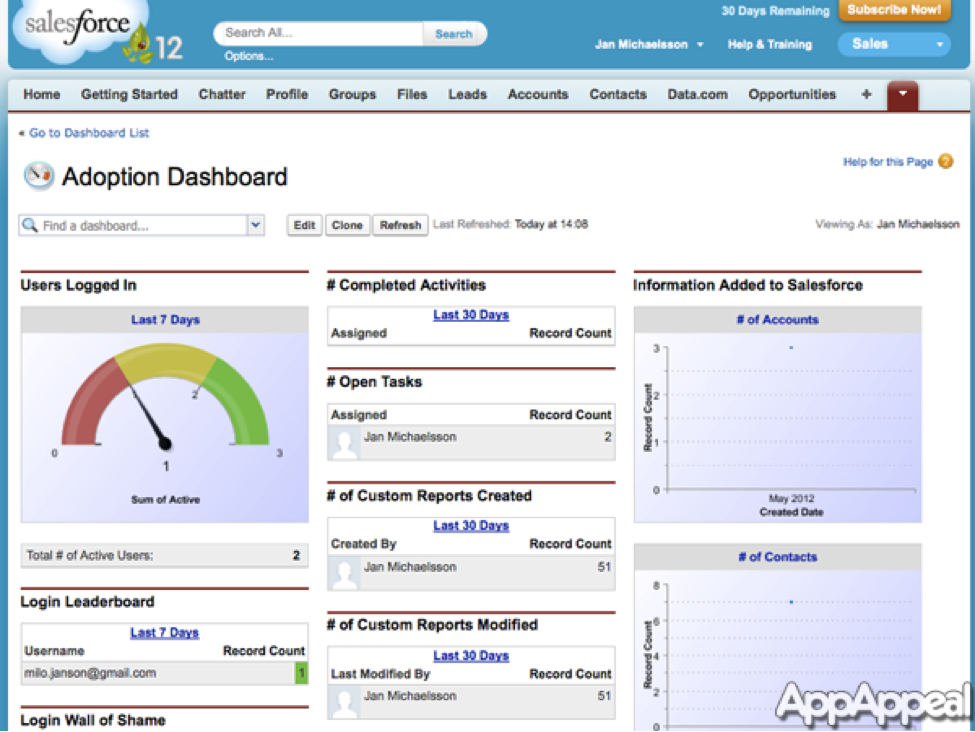Click the magnifier icon in Find a dashboard
The height and width of the screenshot is (732, 975).
coord(30,225)
